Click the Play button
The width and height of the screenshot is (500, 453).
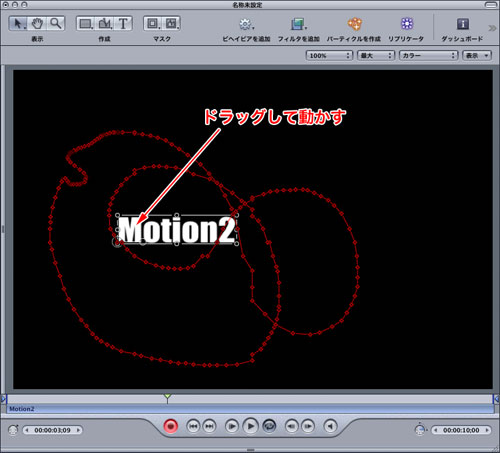[251, 426]
